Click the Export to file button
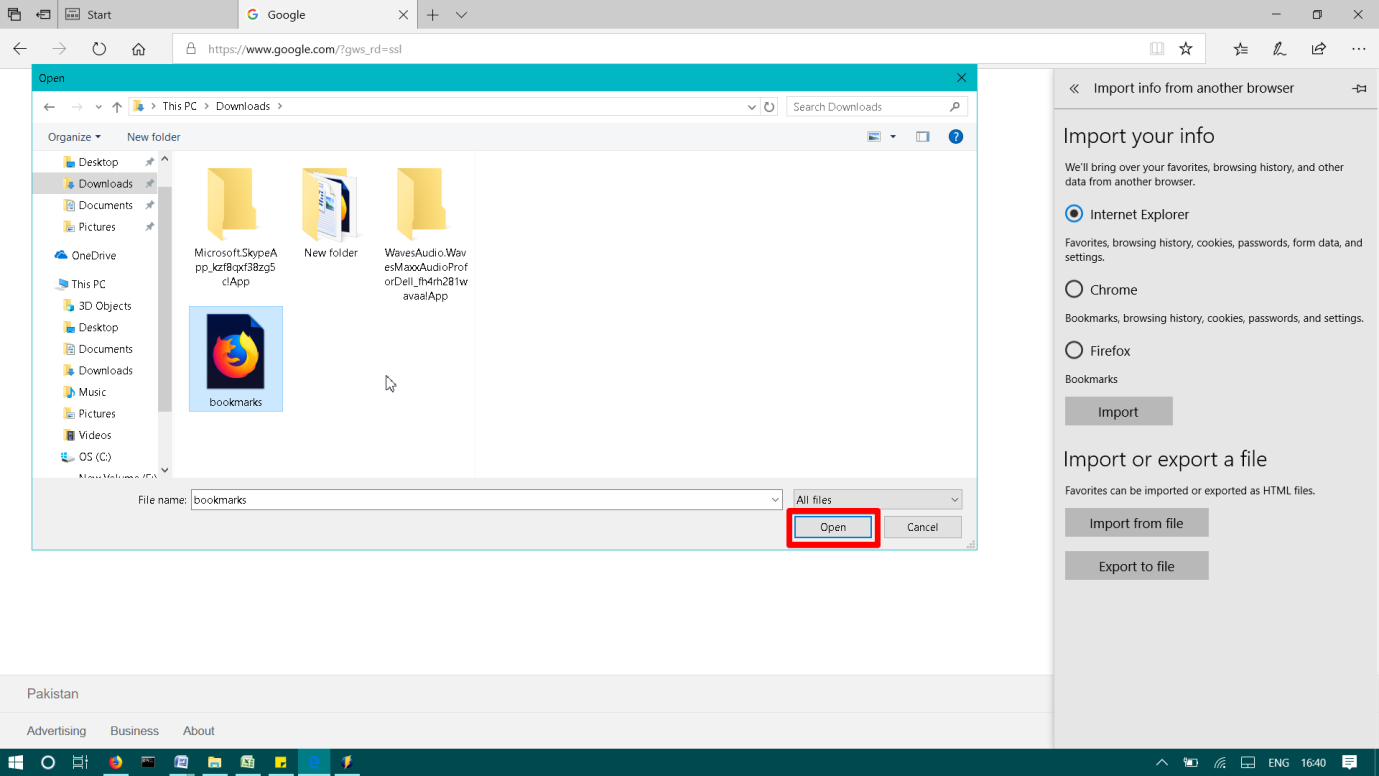This screenshot has height=776, width=1379. [1136, 566]
